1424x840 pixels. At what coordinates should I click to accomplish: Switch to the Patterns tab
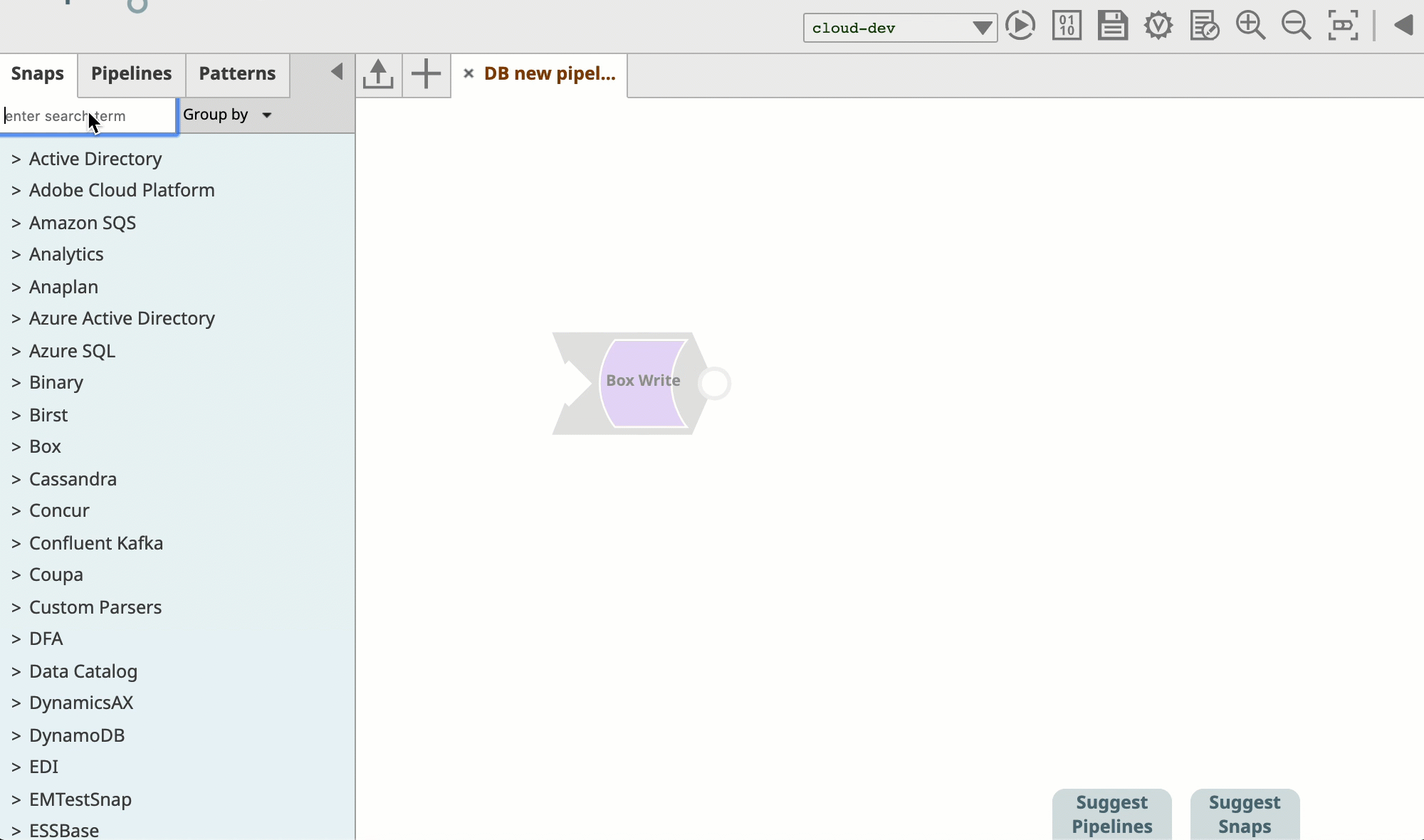(x=237, y=73)
